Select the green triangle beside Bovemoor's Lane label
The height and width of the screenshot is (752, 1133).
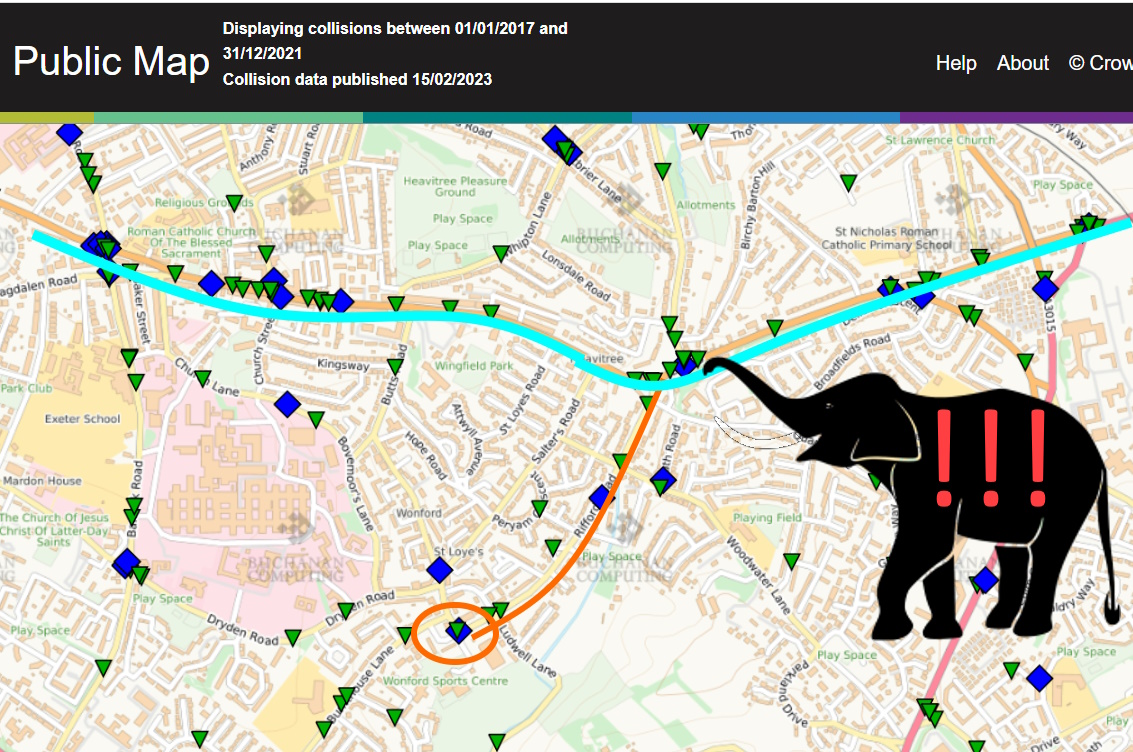pyautogui.click(x=316, y=419)
